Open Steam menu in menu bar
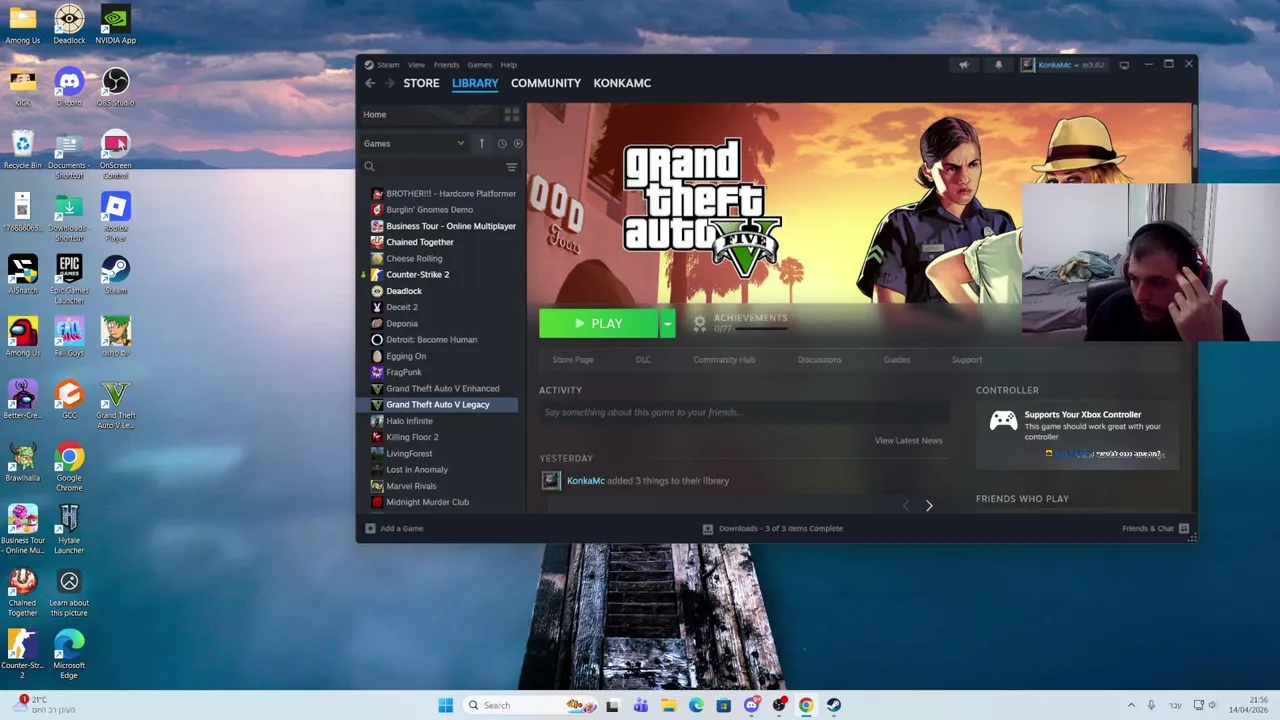The width and height of the screenshot is (1280, 720). click(388, 65)
